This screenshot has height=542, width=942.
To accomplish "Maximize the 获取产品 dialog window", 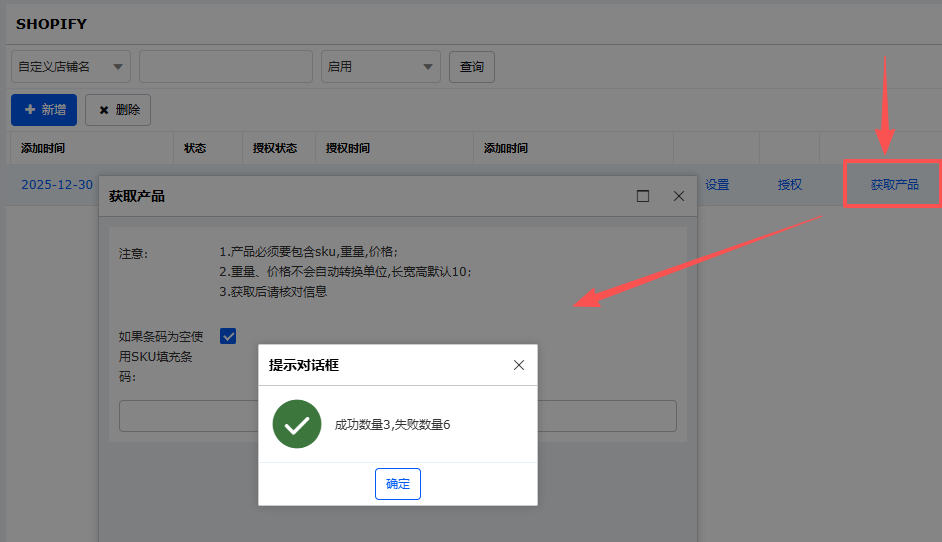I will 643,196.
